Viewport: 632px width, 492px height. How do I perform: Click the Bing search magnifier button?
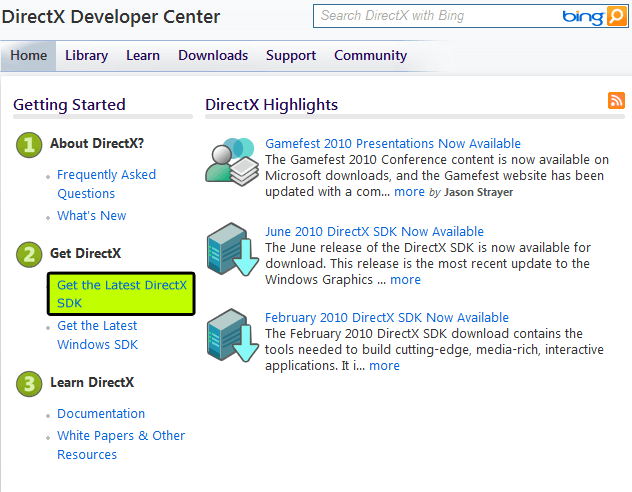coord(616,16)
